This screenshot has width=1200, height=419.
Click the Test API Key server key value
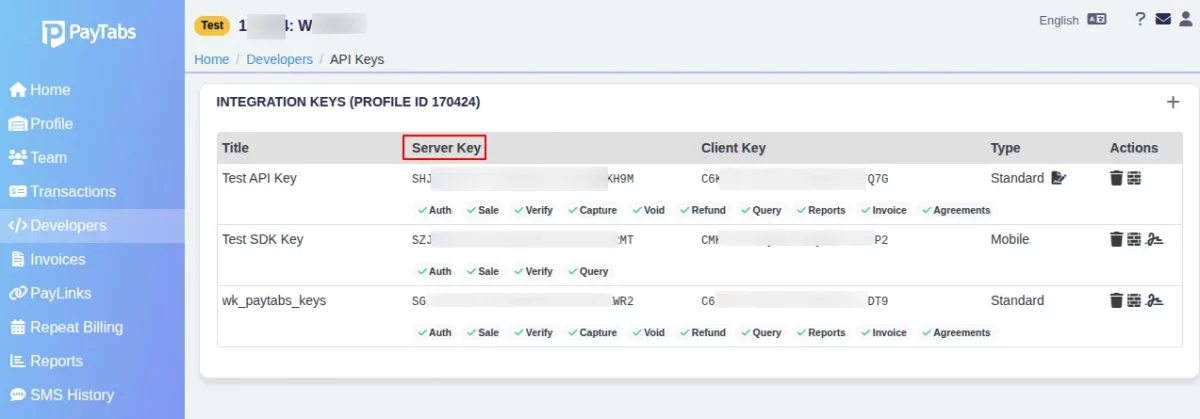pos(523,179)
